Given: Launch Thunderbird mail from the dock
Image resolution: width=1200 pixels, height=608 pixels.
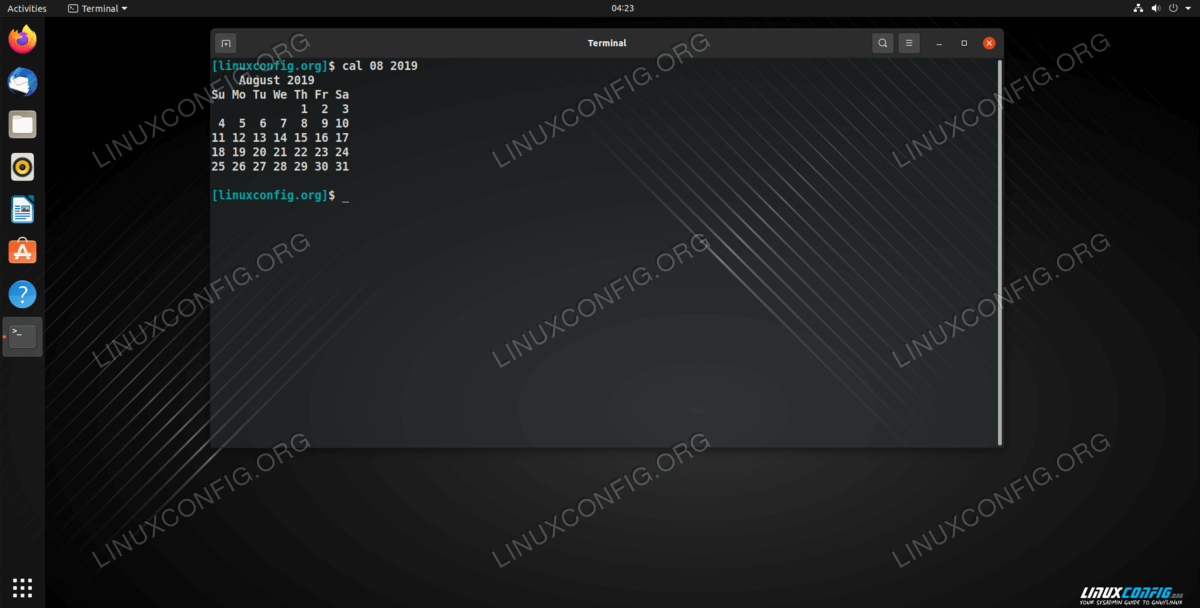Looking at the screenshot, I should pos(22,82).
